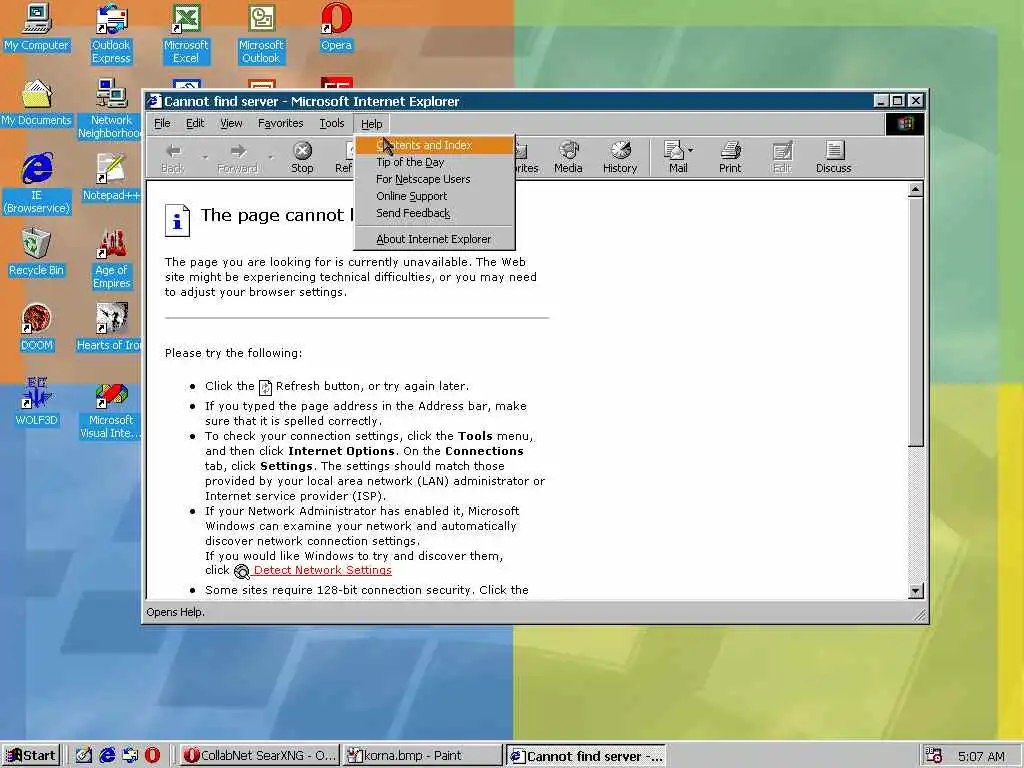Screen dimensions: 1024x768
Task: Click the 'Opens Help.' status bar text
Action: point(175,613)
